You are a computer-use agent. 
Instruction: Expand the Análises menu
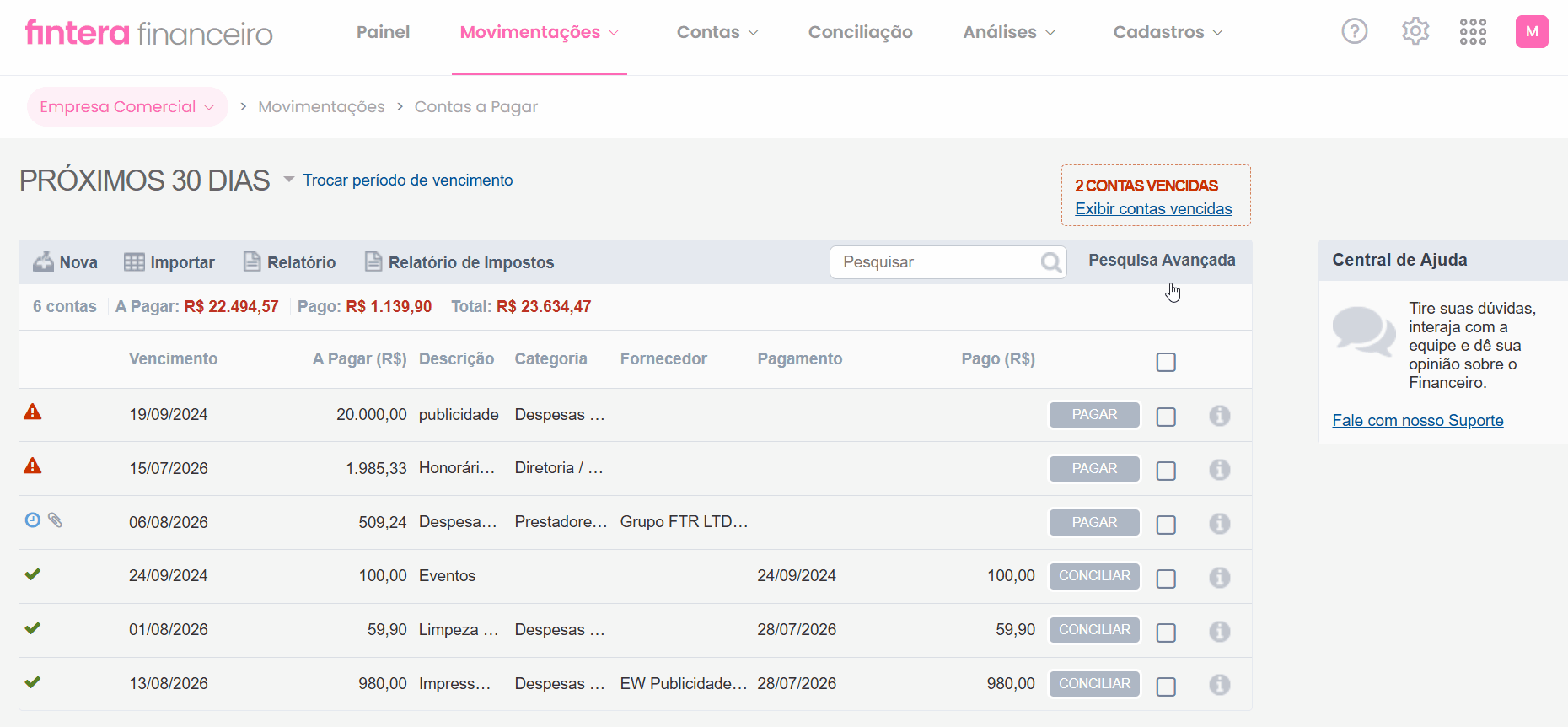1009,32
